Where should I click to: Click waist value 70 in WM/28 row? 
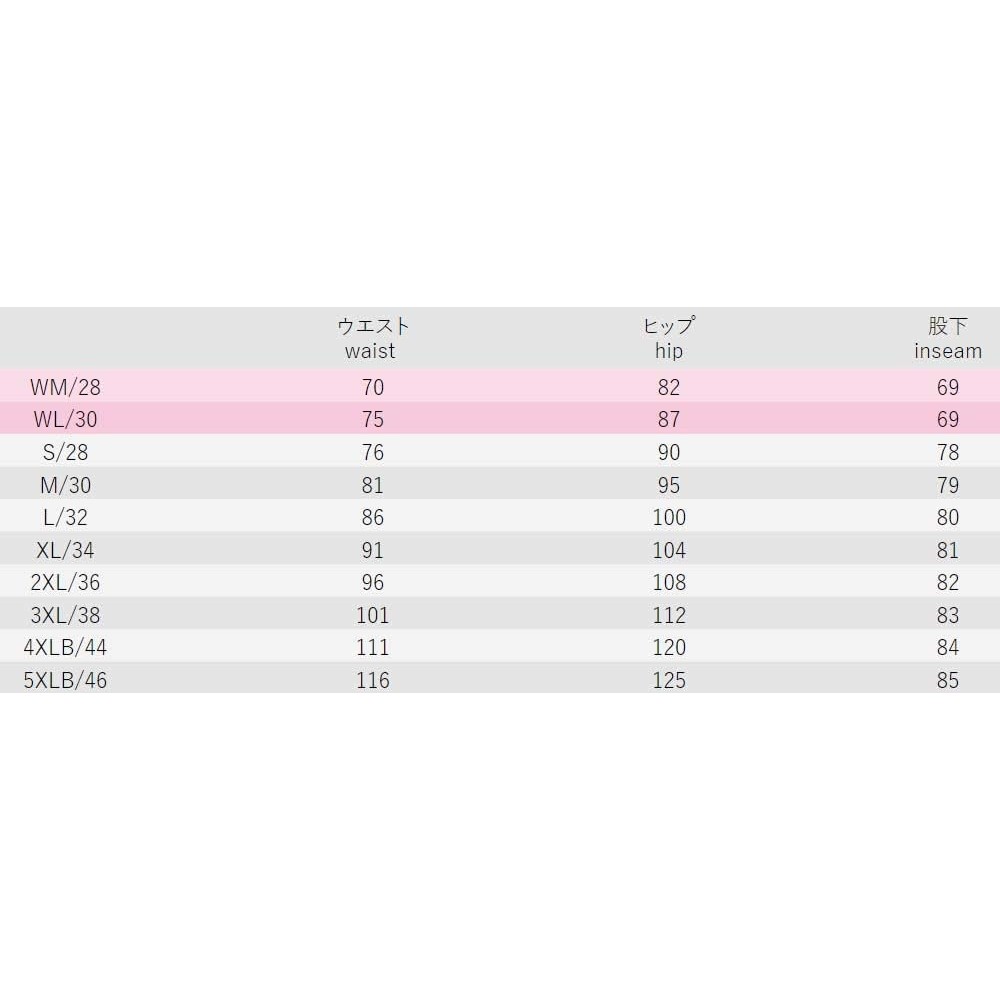click(x=372, y=387)
